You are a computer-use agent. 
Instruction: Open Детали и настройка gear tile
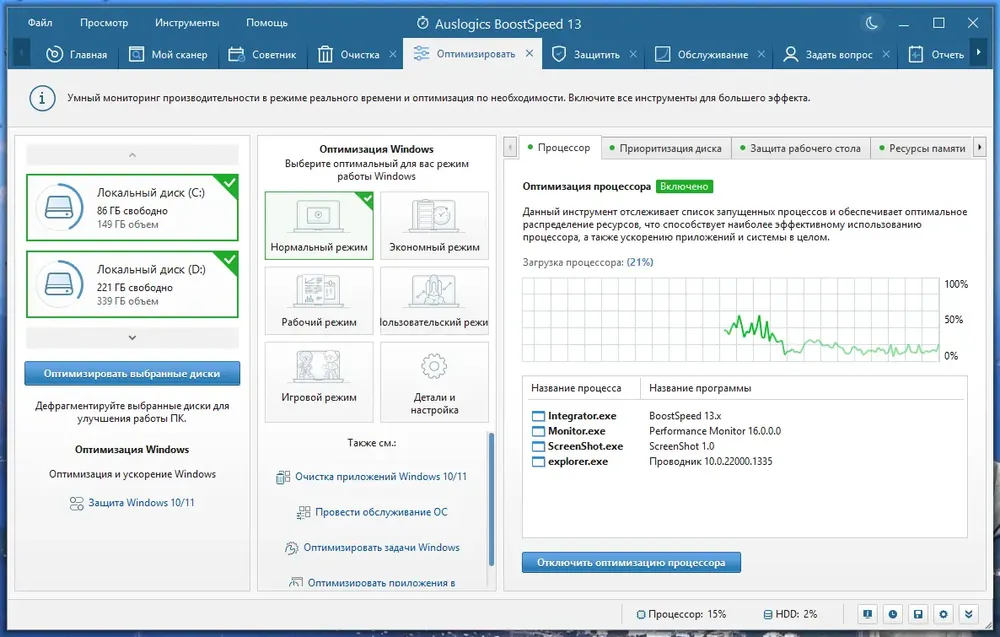point(434,382)
